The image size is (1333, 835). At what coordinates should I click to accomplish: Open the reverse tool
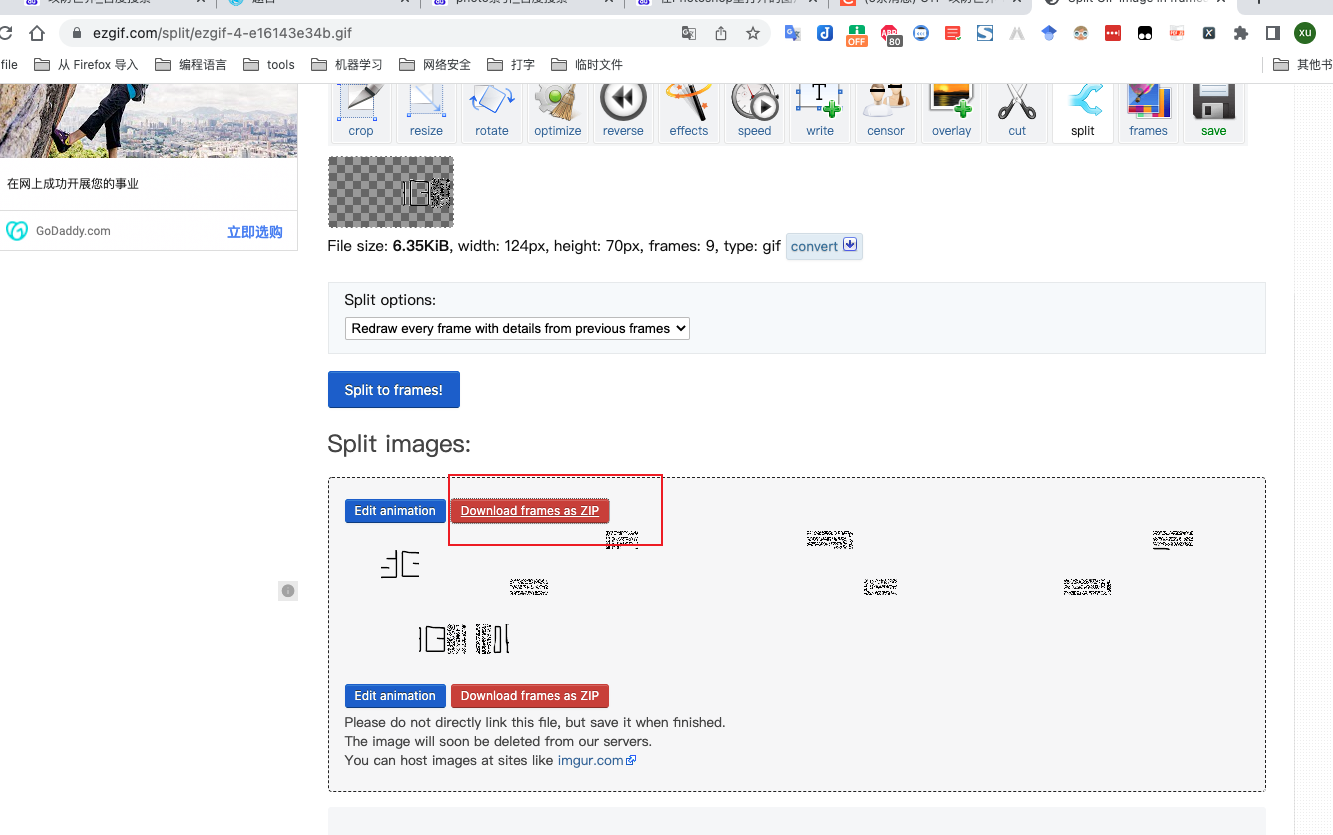coord(623,112)
